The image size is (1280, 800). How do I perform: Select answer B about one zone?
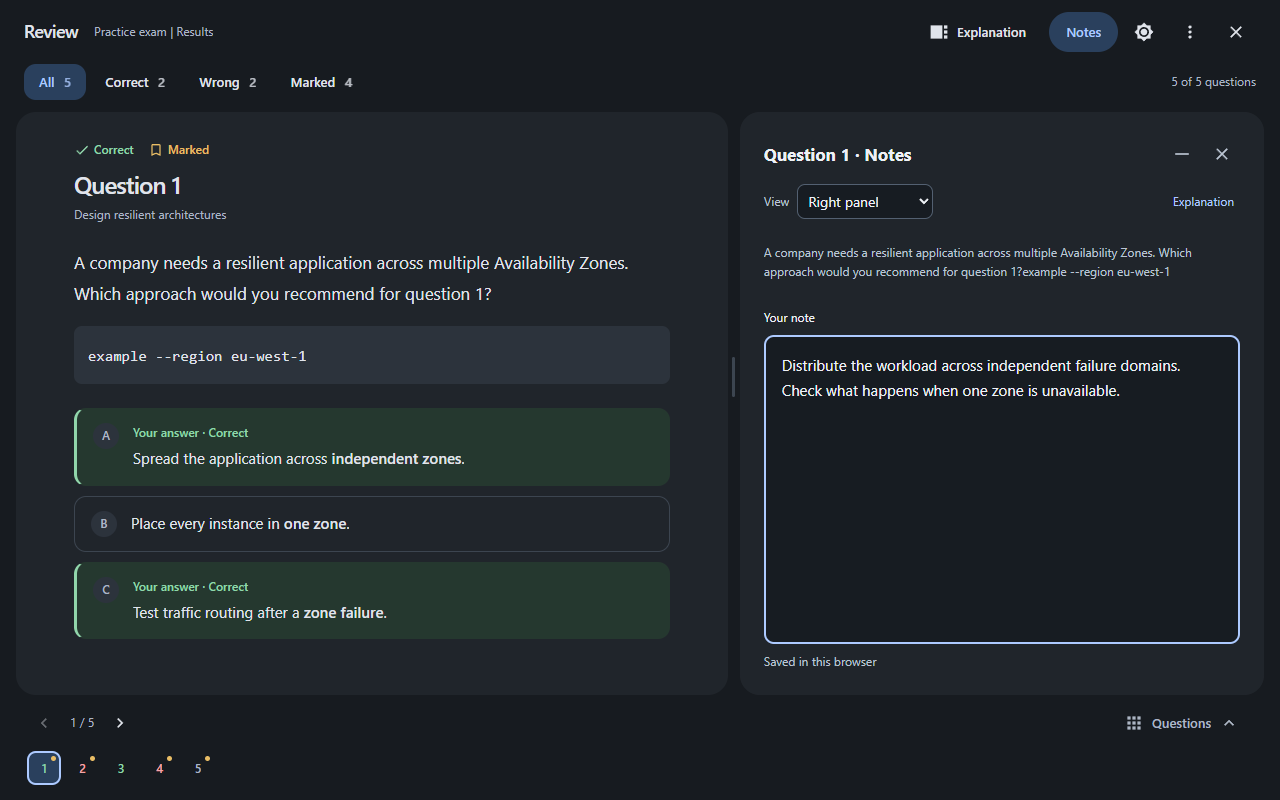pyautogui.click(x=372, y=524)
